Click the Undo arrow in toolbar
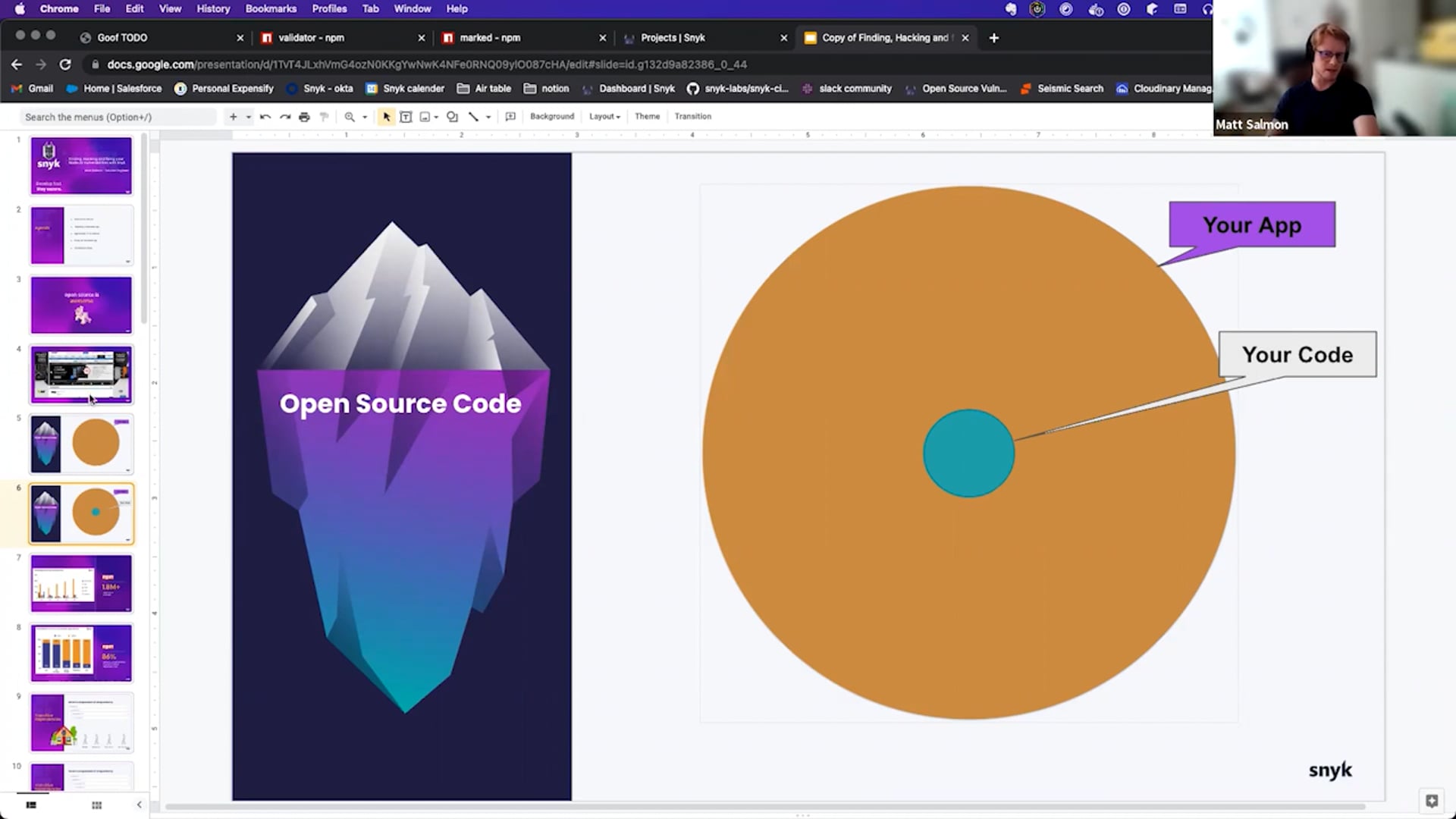1456x819 pixels. point(265,117)
